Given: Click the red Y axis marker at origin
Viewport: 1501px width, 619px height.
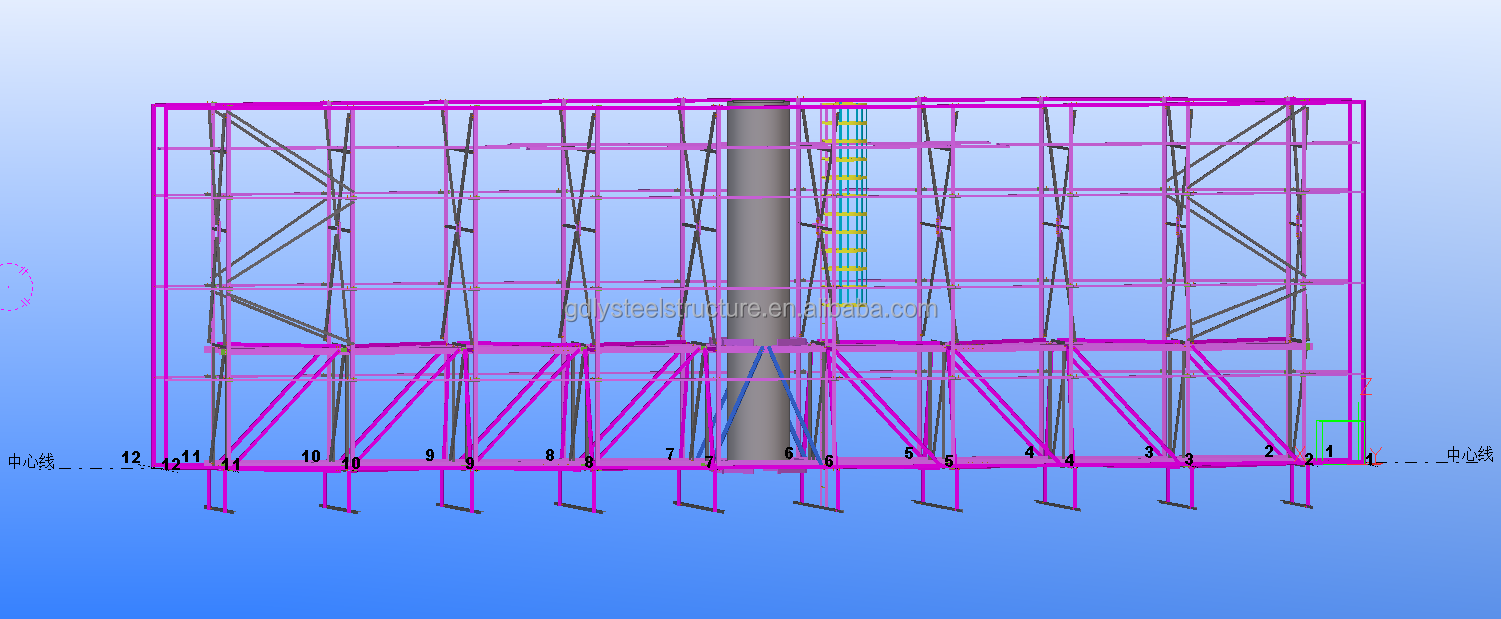Looking at the screenshot, I should pos(1379,454).
